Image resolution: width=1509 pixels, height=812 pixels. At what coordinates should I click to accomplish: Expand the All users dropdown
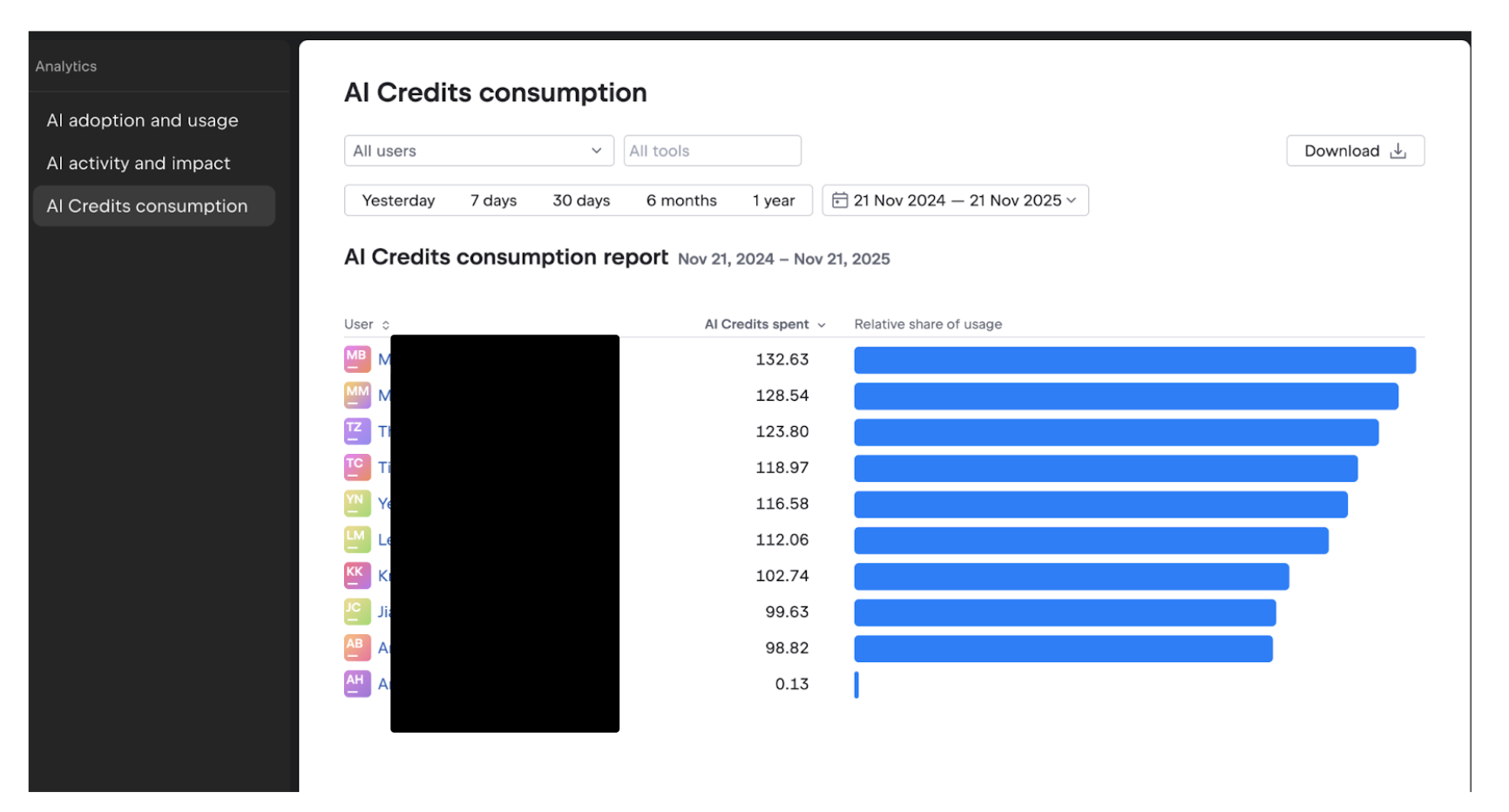(x=478, y=151)
